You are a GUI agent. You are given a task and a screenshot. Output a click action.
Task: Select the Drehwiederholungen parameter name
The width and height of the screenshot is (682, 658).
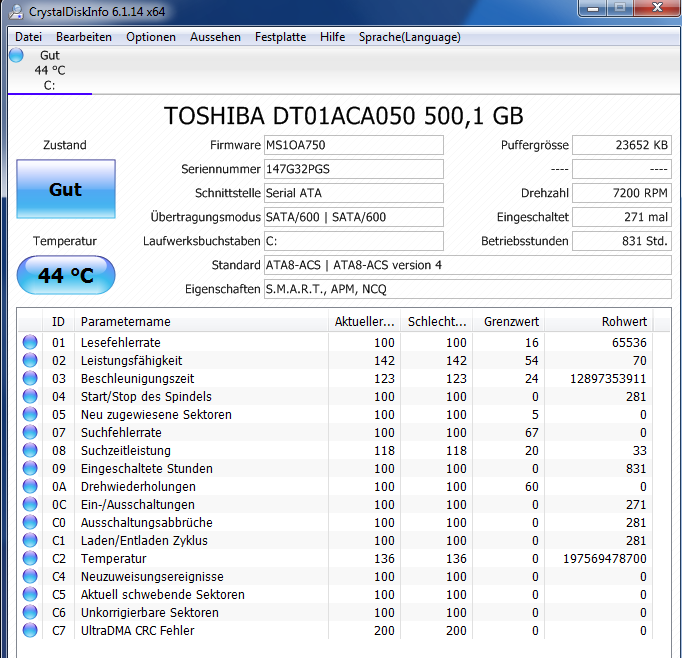coord(138,487)
